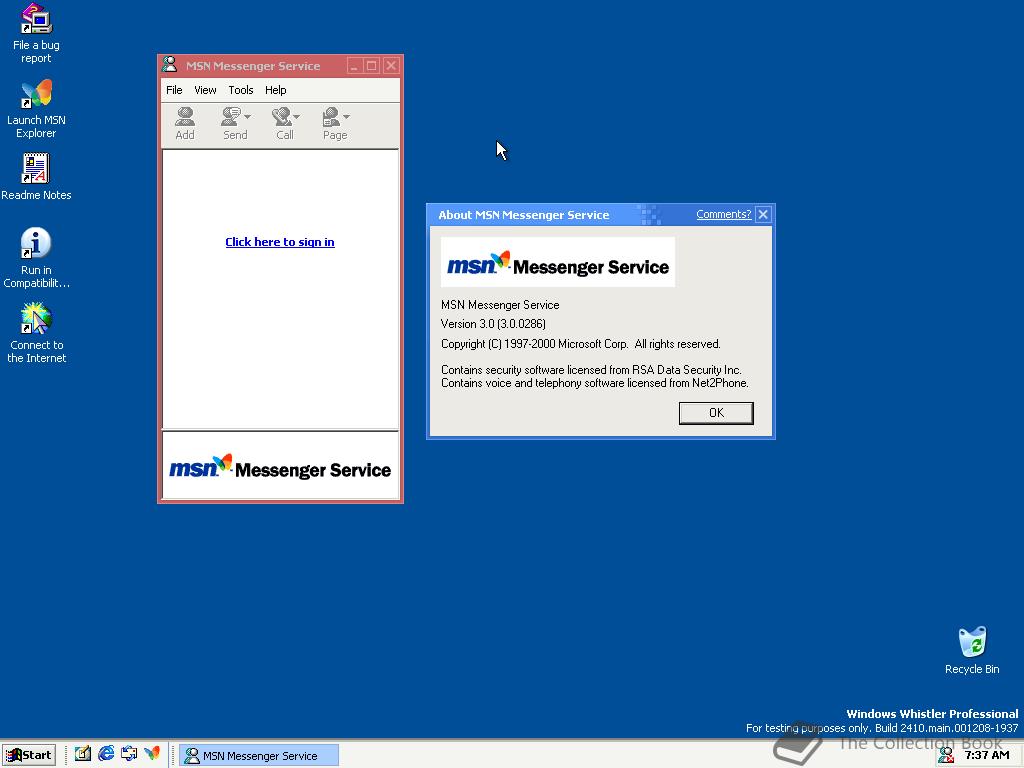1024x768 pixels.
Task: Click the system clock showing 7:37 AM
Action: tap(987, 755)
